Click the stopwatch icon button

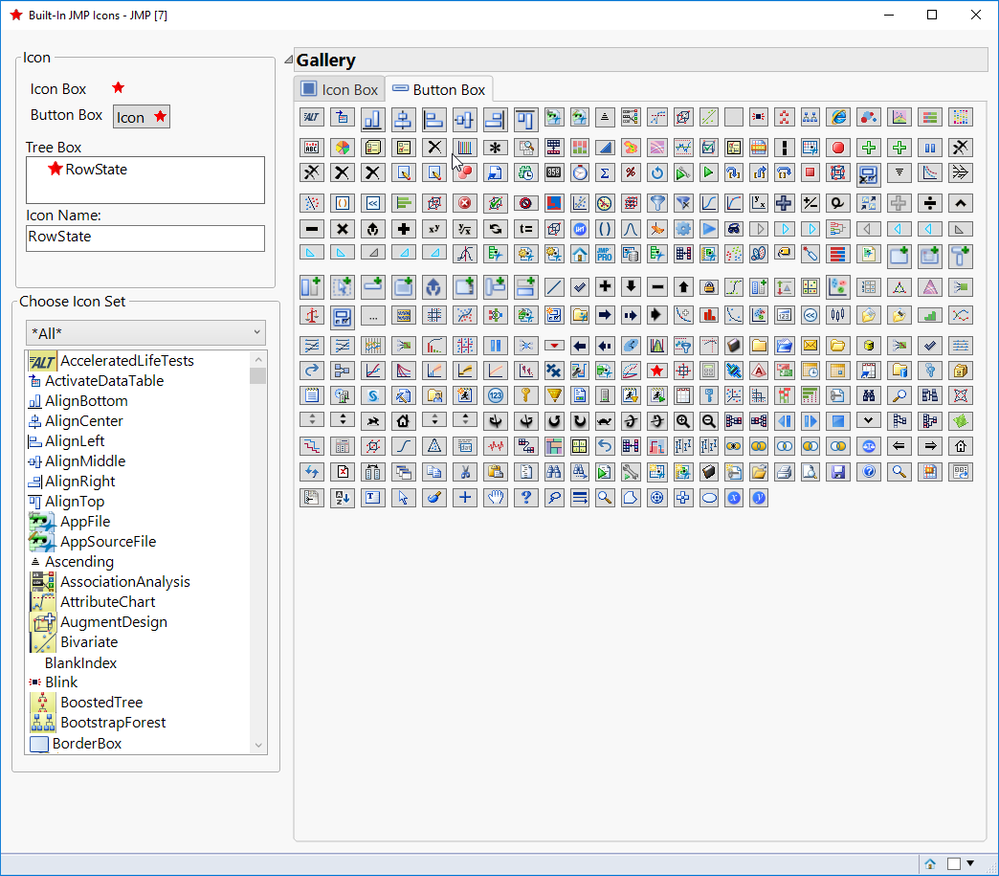[579, 173]
